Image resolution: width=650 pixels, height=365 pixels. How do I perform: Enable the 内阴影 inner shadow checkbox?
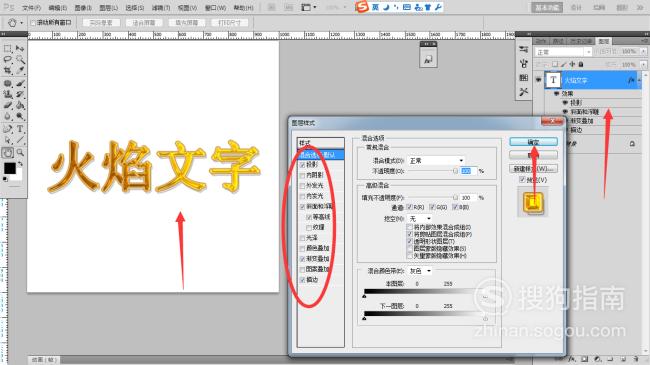coord(303,175)
